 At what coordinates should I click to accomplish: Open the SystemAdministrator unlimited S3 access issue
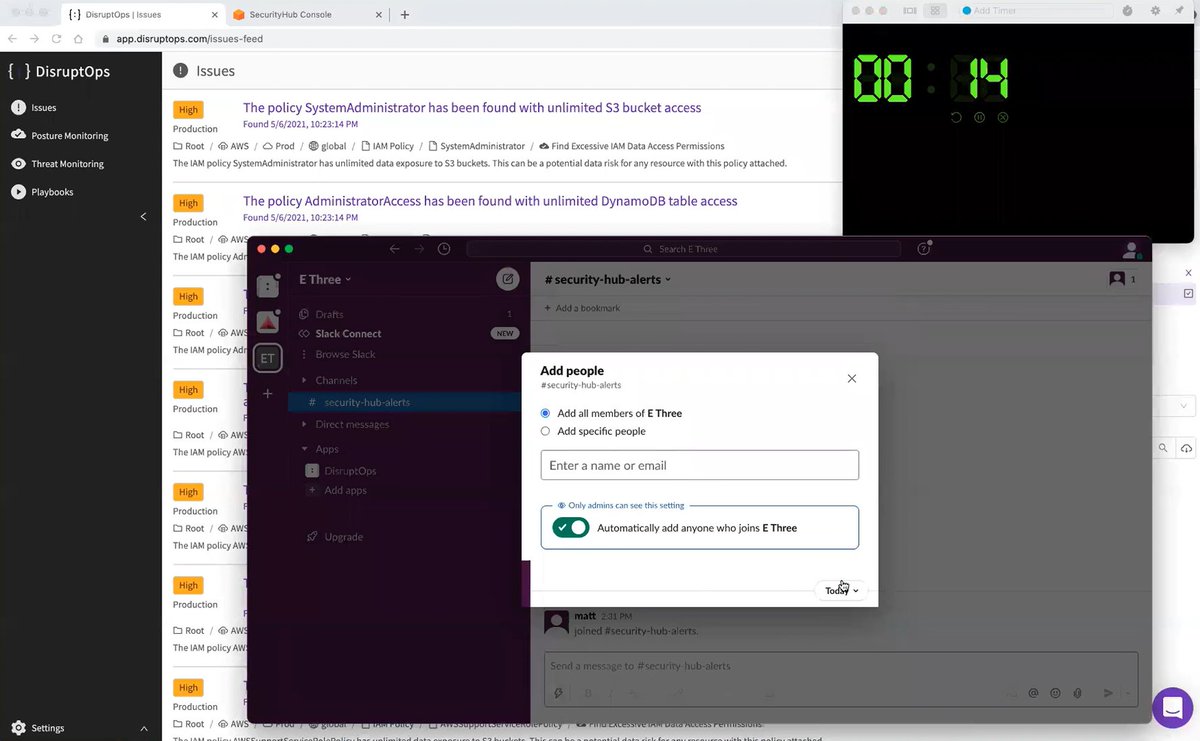click(472, 107)
